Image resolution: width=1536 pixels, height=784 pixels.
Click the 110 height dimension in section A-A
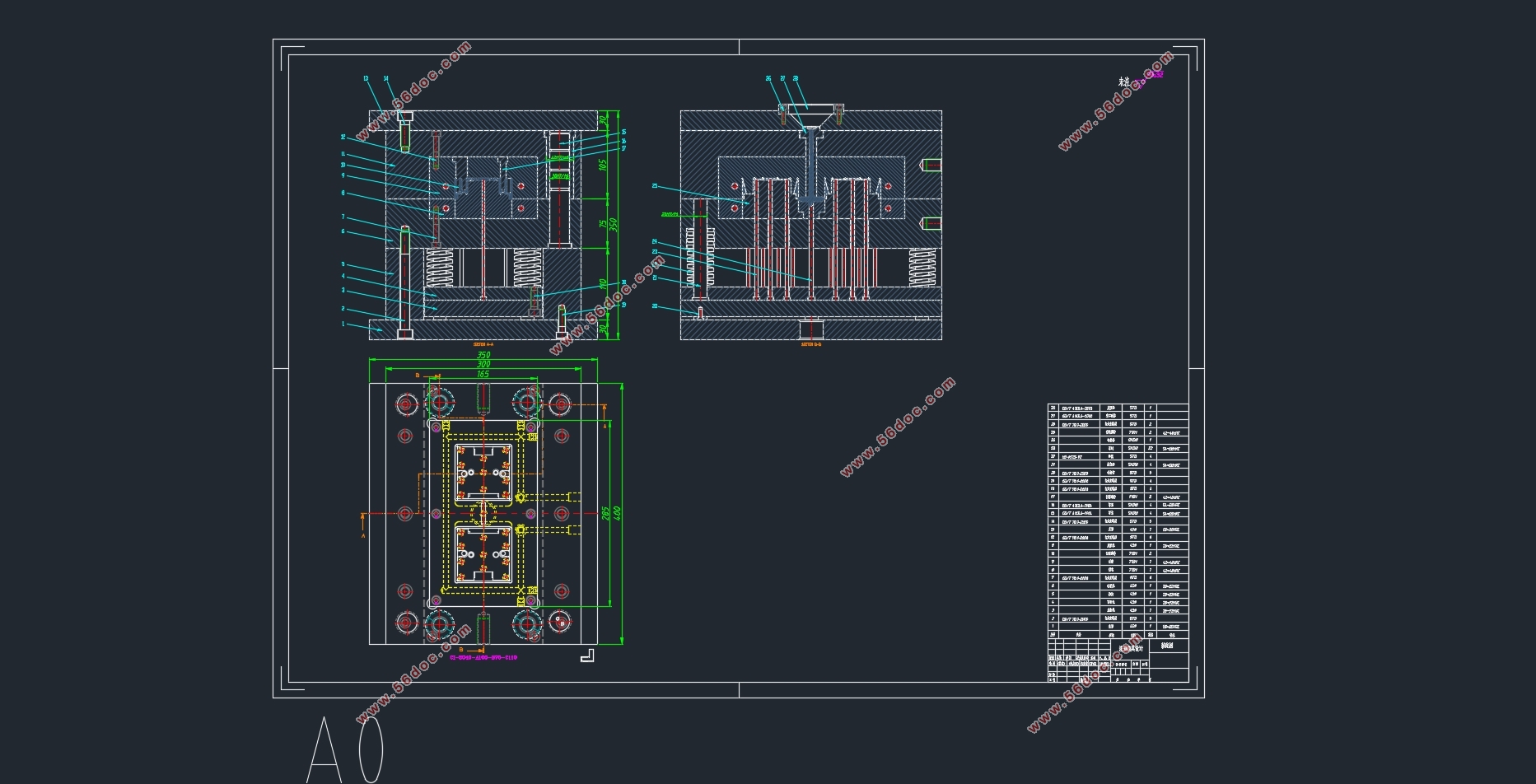tap(603, 283)
